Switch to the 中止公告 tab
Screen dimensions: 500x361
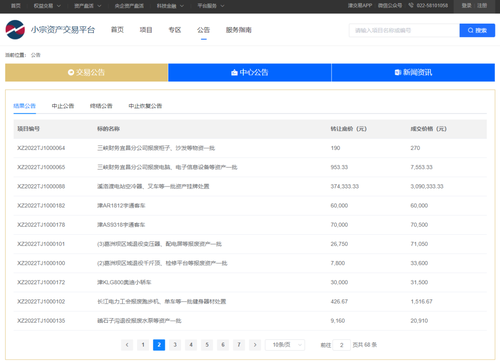click(63, 106)
